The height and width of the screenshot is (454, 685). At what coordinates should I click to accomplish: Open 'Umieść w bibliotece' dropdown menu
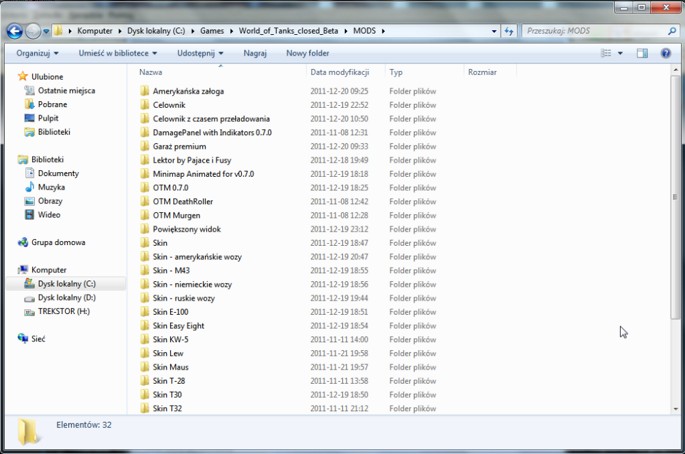coord(118,53)
